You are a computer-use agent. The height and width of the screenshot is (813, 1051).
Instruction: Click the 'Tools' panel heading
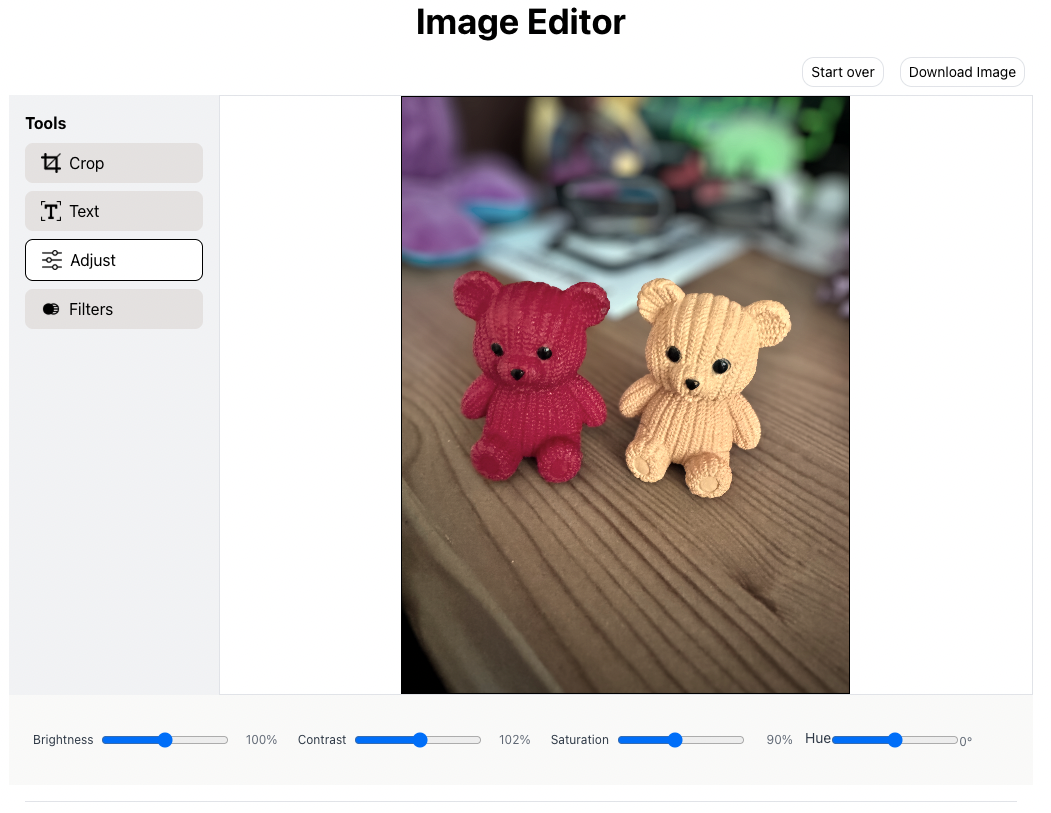tap(45, 123)
